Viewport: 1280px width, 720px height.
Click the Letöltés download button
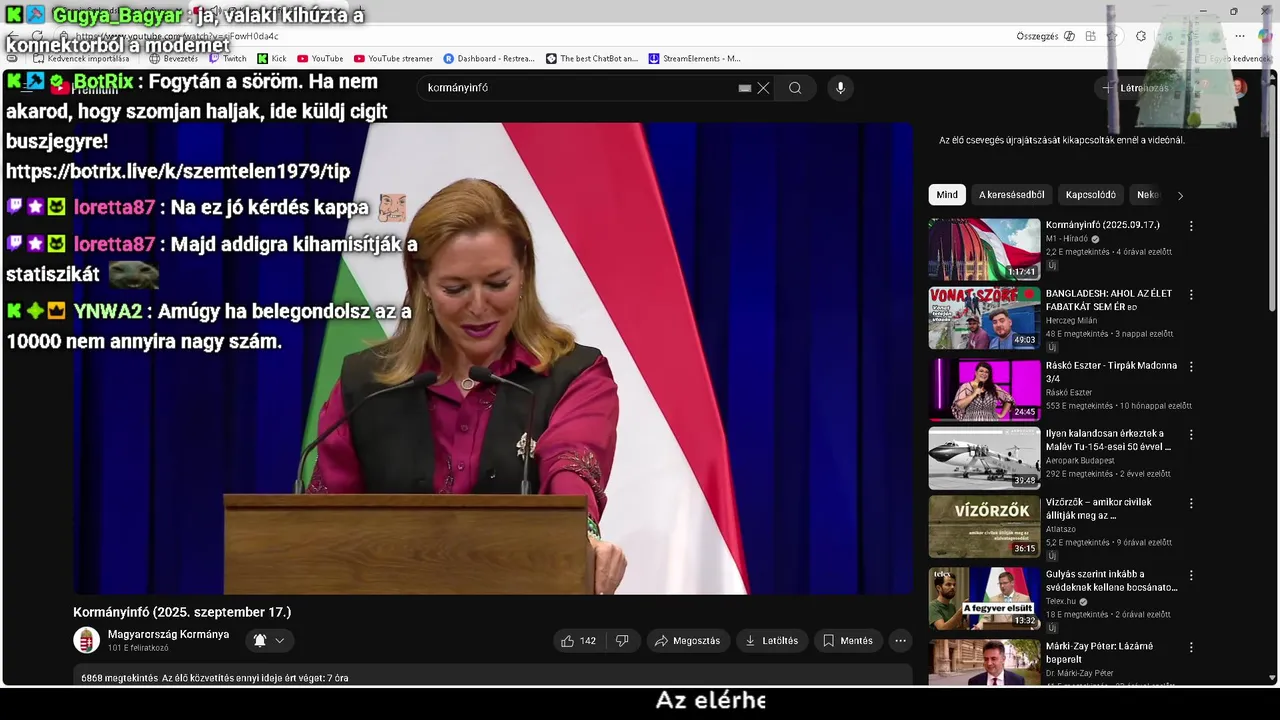click(x=771, y=641)
